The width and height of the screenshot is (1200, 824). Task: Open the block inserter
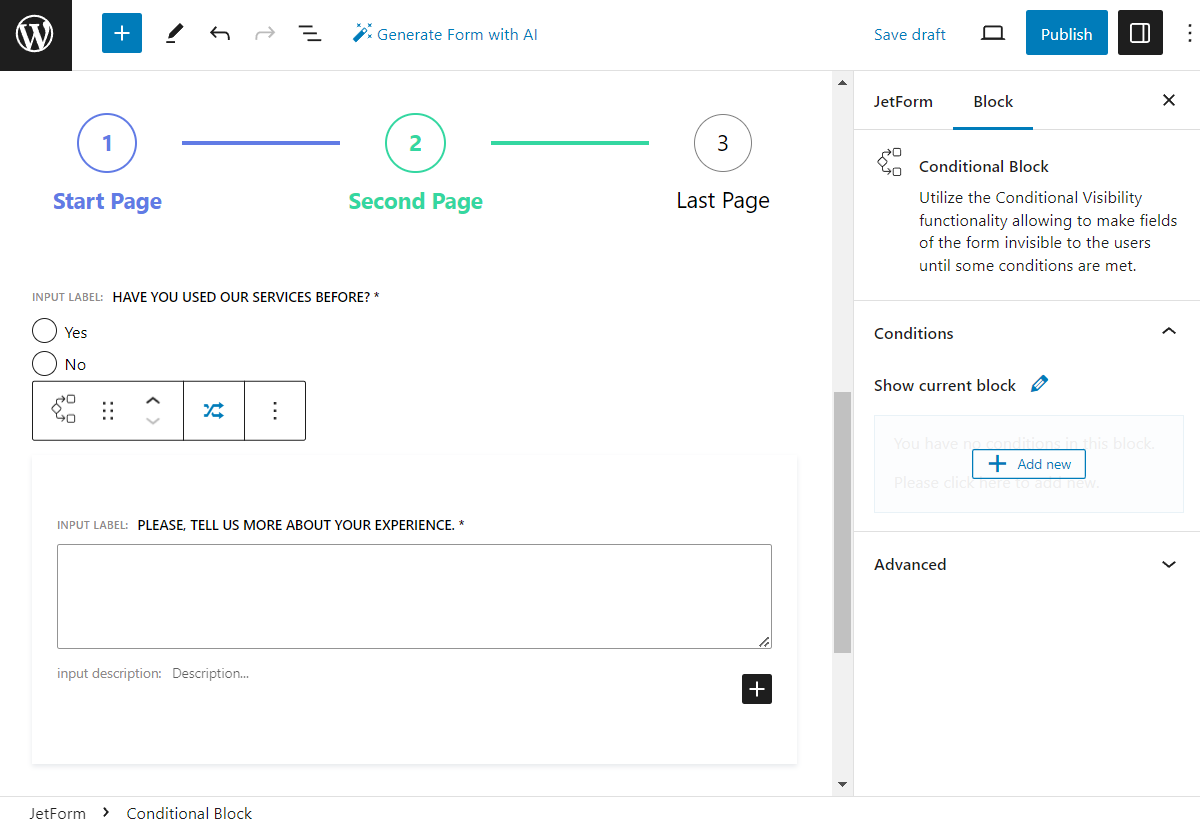121,33
